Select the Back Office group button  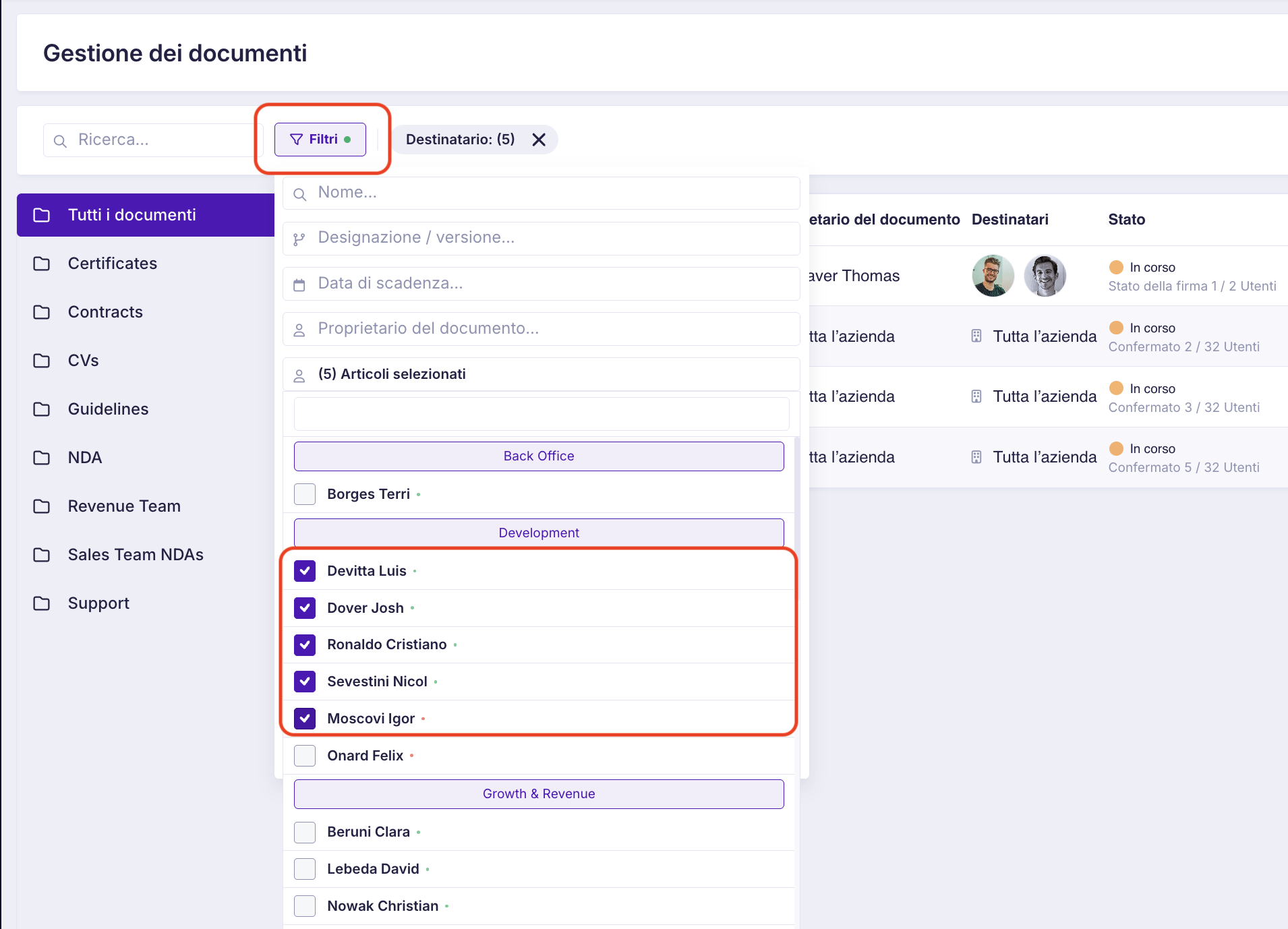(538, 456)
